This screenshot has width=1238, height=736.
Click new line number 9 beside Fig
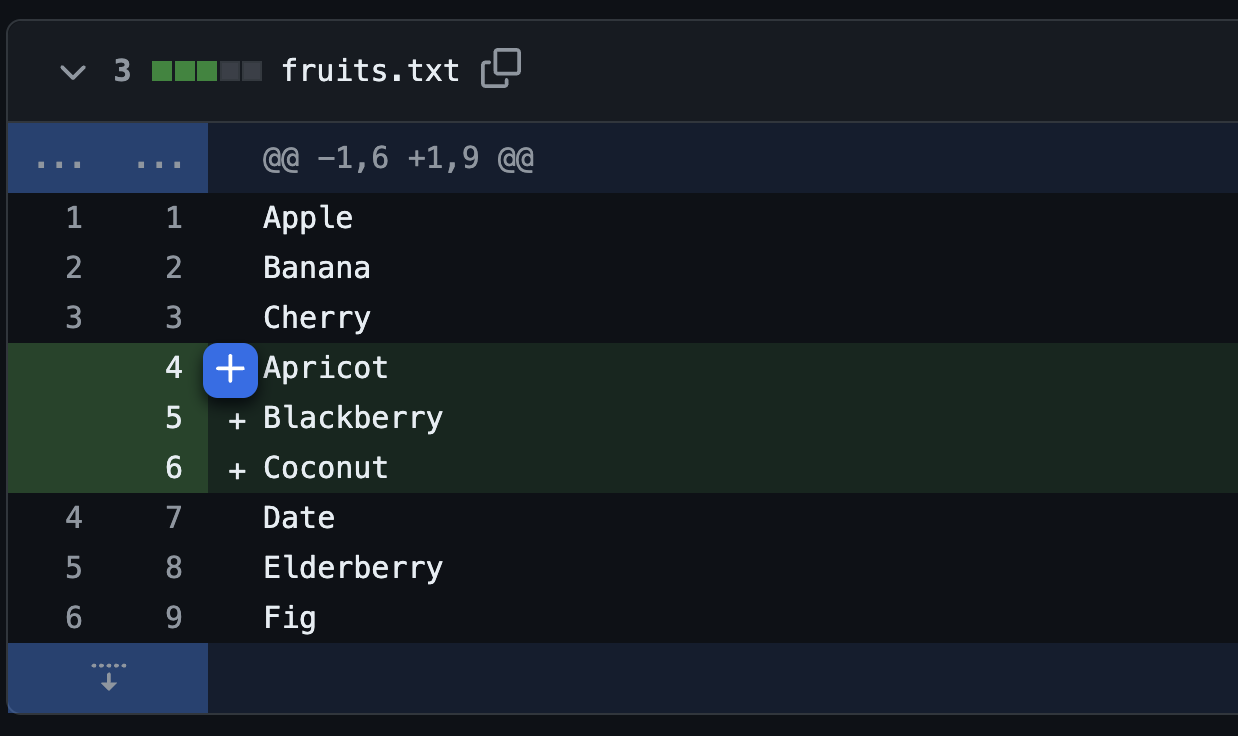[x=174, y=618]
